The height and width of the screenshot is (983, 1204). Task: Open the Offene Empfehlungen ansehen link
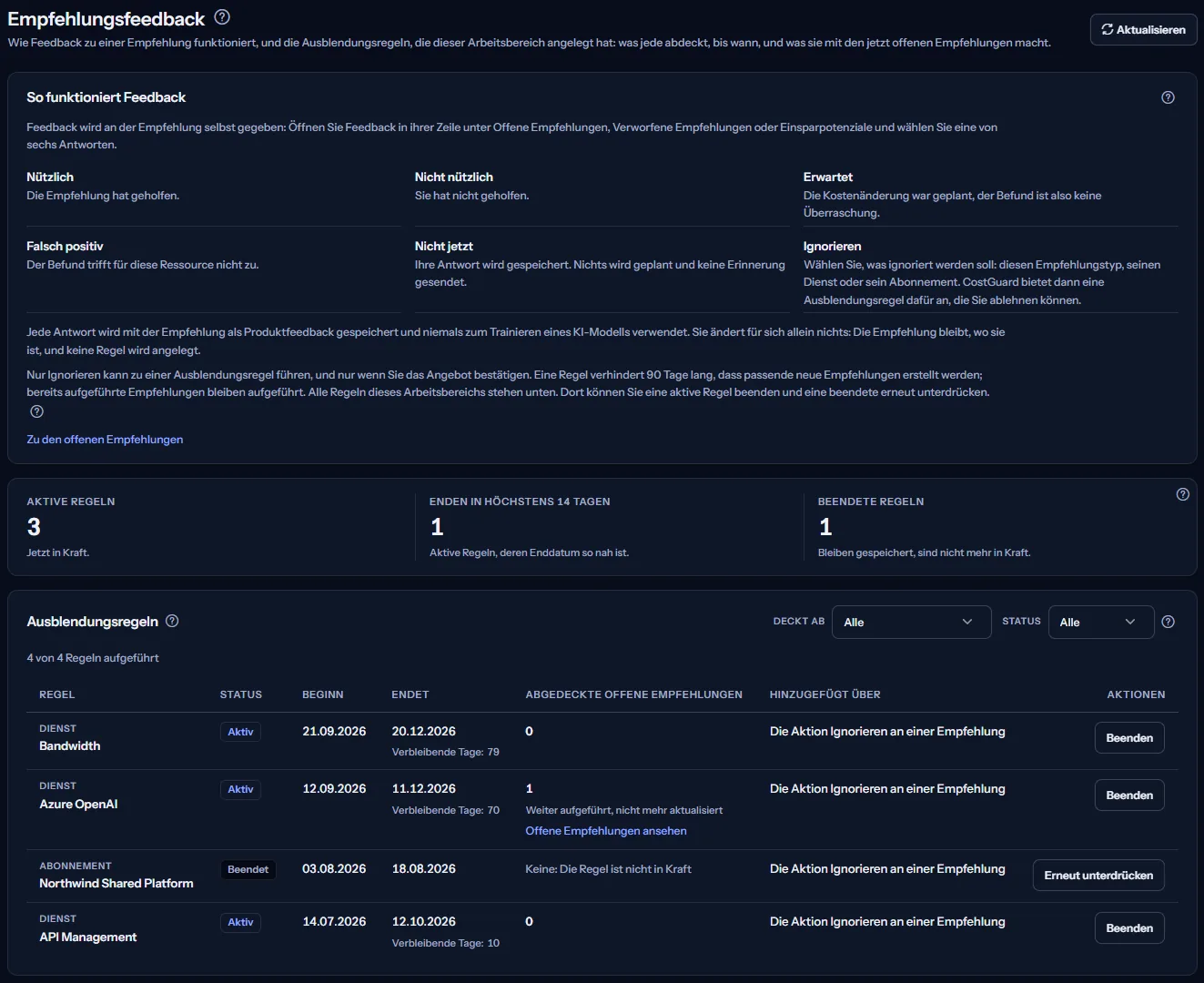tap(606, 831)
